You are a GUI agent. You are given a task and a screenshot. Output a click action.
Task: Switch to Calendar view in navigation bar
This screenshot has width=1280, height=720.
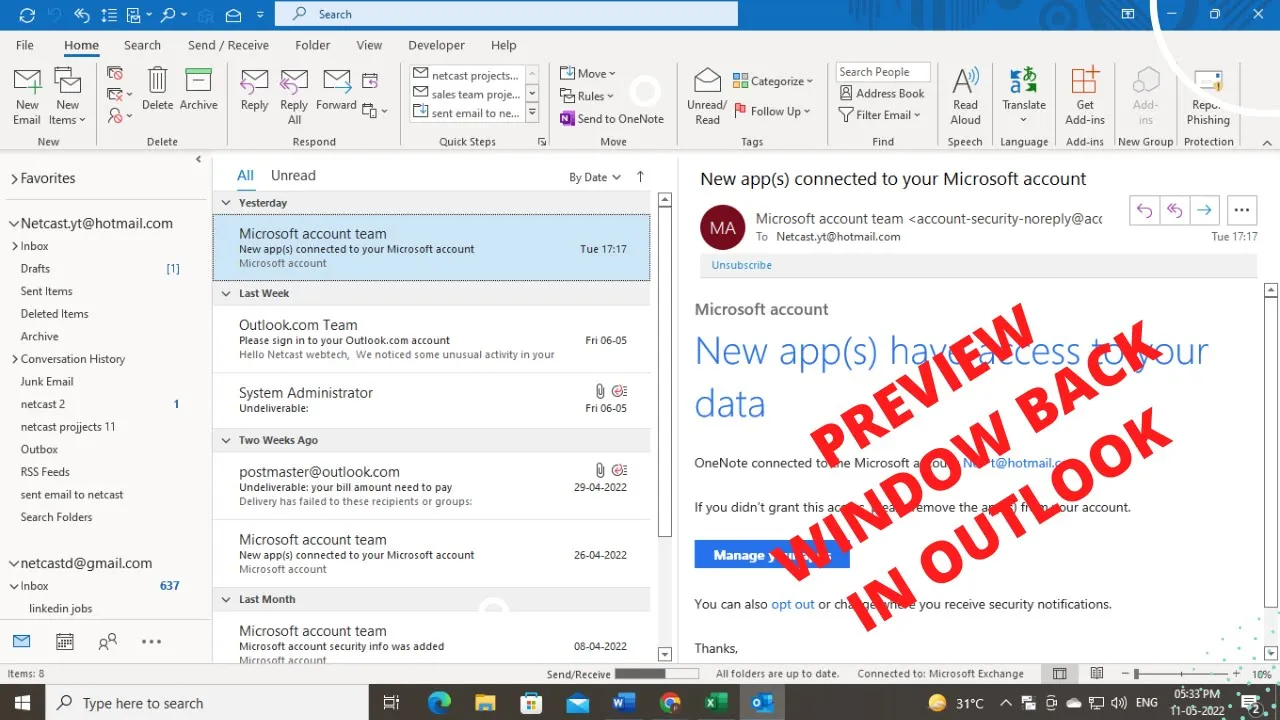point(65,641)
